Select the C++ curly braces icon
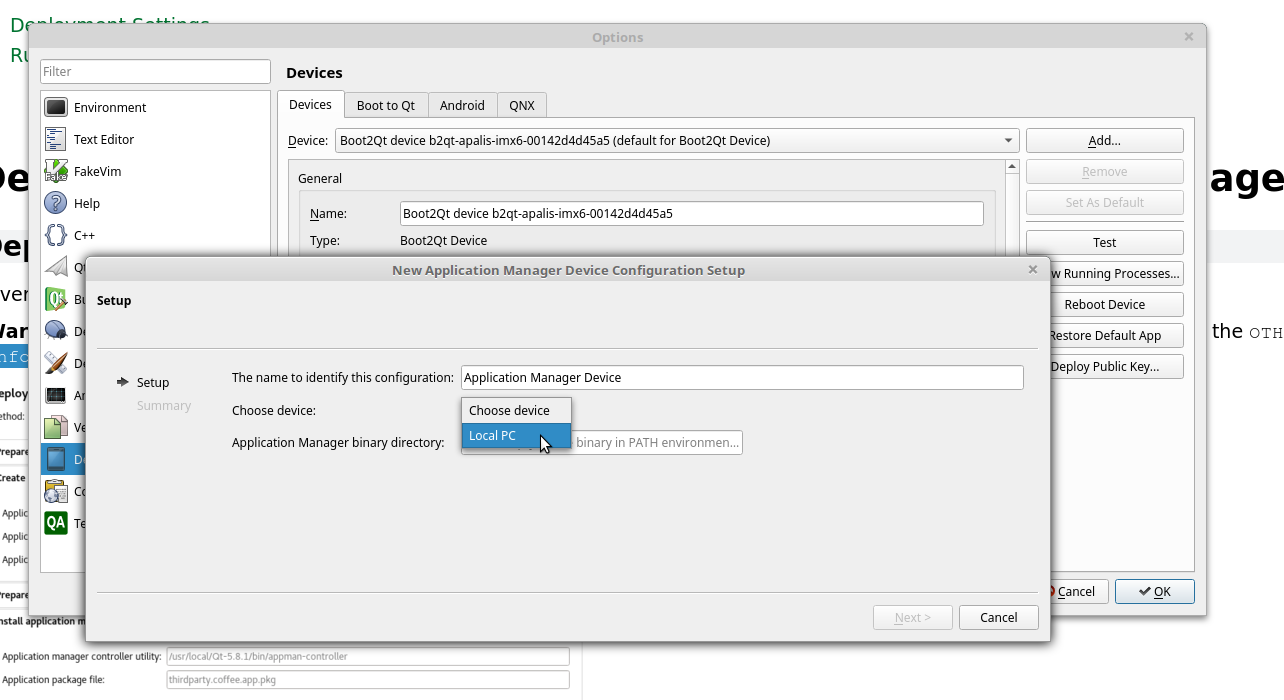The width and height of the screenshot is (1284, 700). click(x=56, y=235)
